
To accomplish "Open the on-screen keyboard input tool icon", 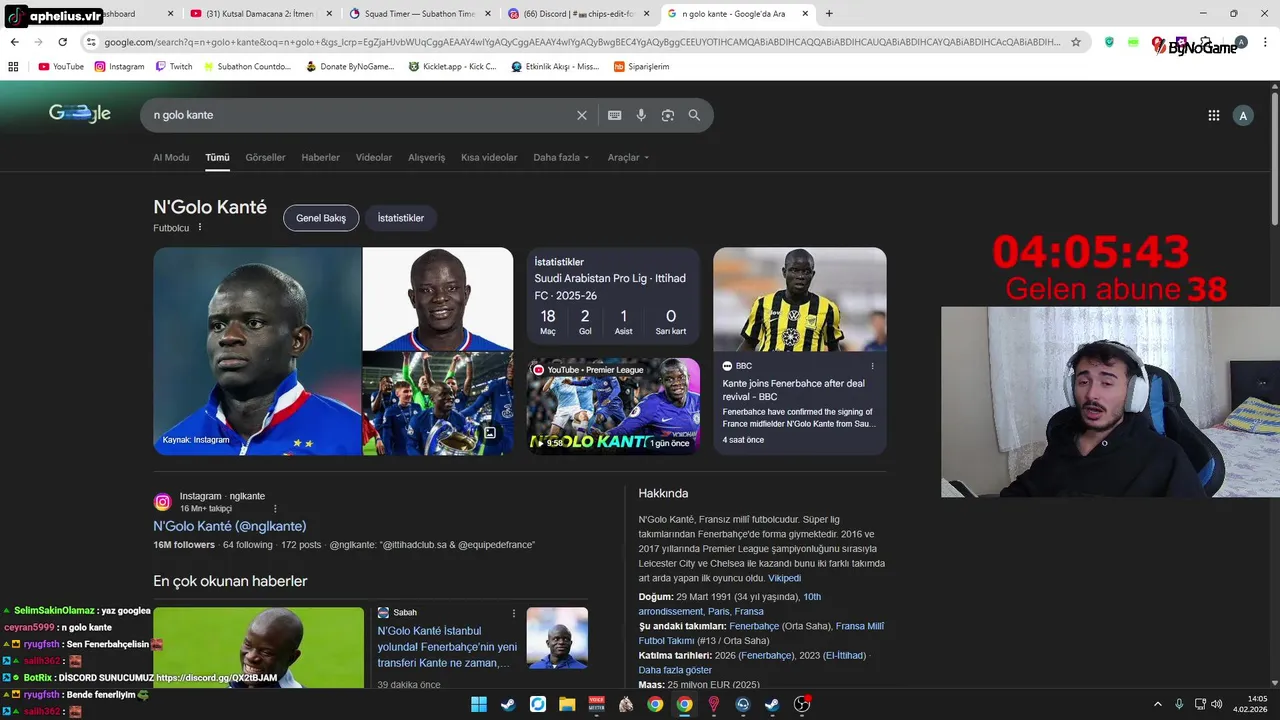I will 615,115.
